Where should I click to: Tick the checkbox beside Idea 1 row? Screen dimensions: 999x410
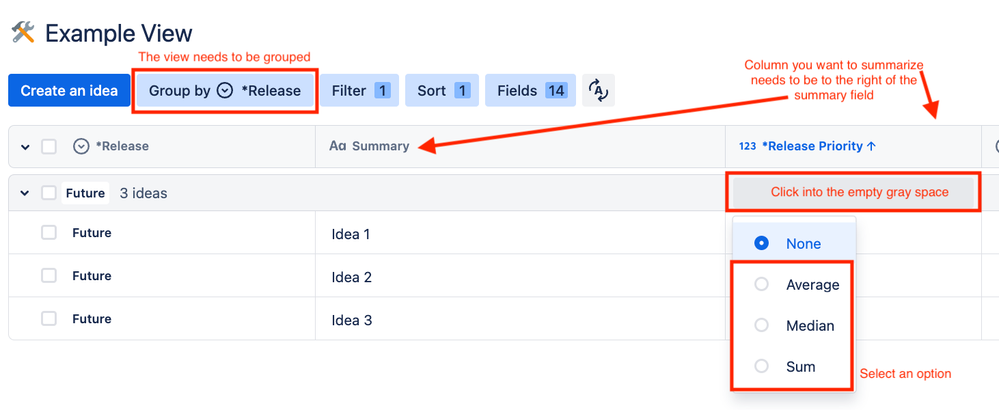click(x=49, y=233)
